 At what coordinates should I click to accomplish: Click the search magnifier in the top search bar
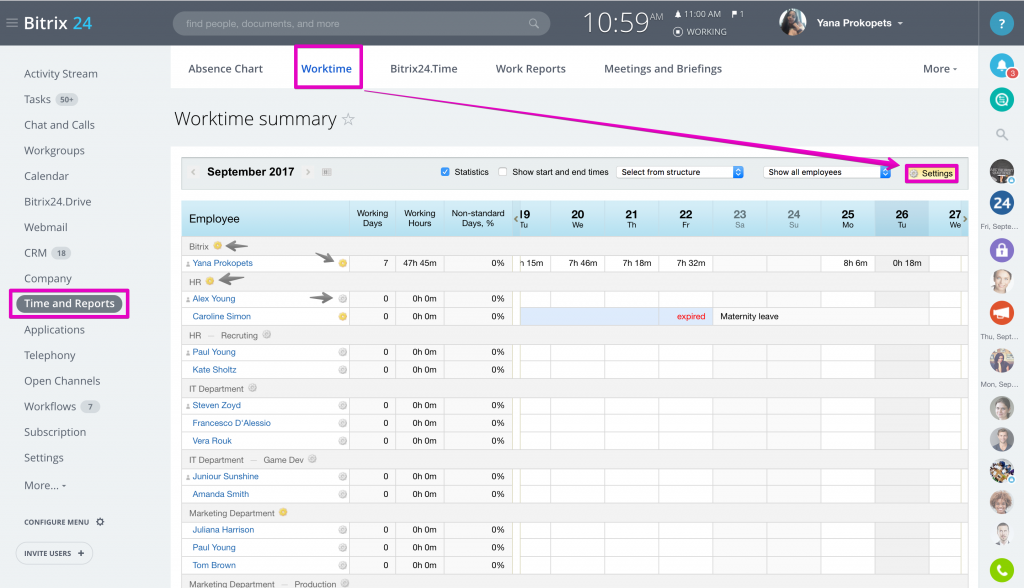534,24
